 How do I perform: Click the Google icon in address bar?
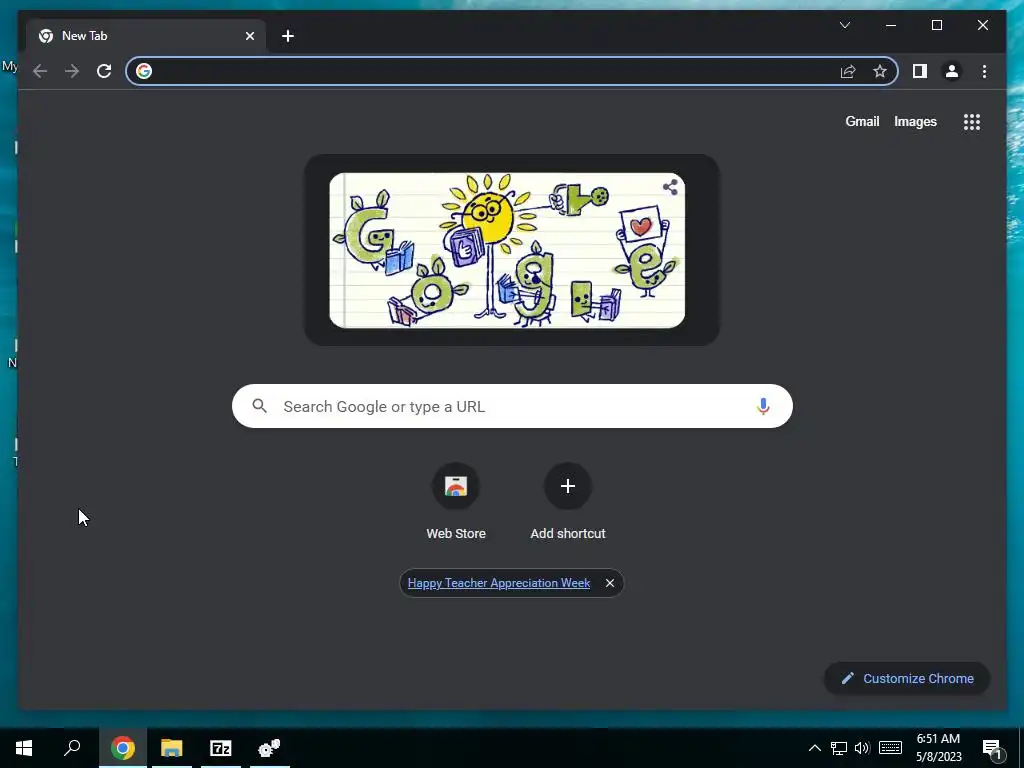click(144, 71)
